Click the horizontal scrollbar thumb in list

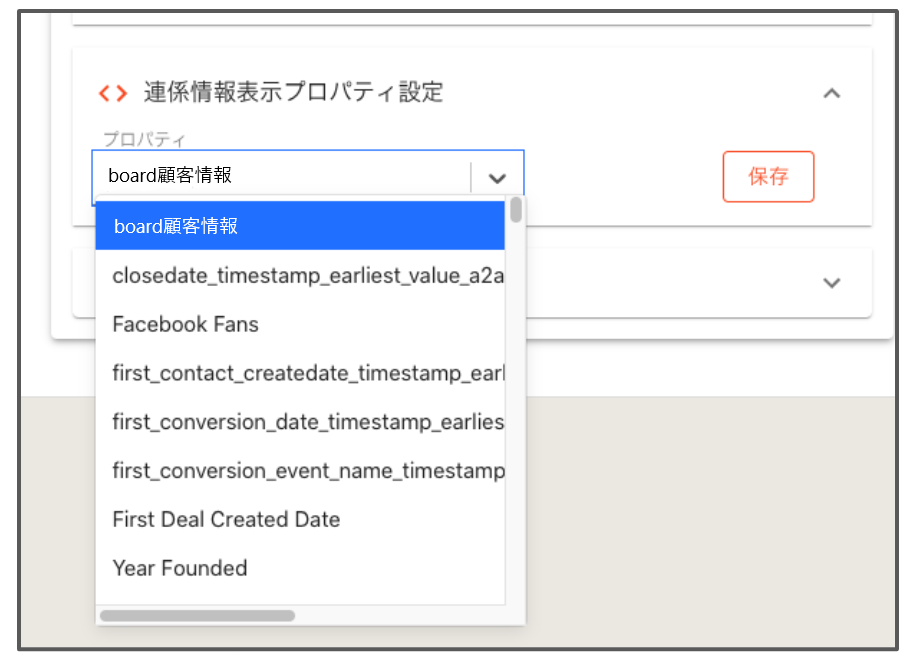point(197,616)
